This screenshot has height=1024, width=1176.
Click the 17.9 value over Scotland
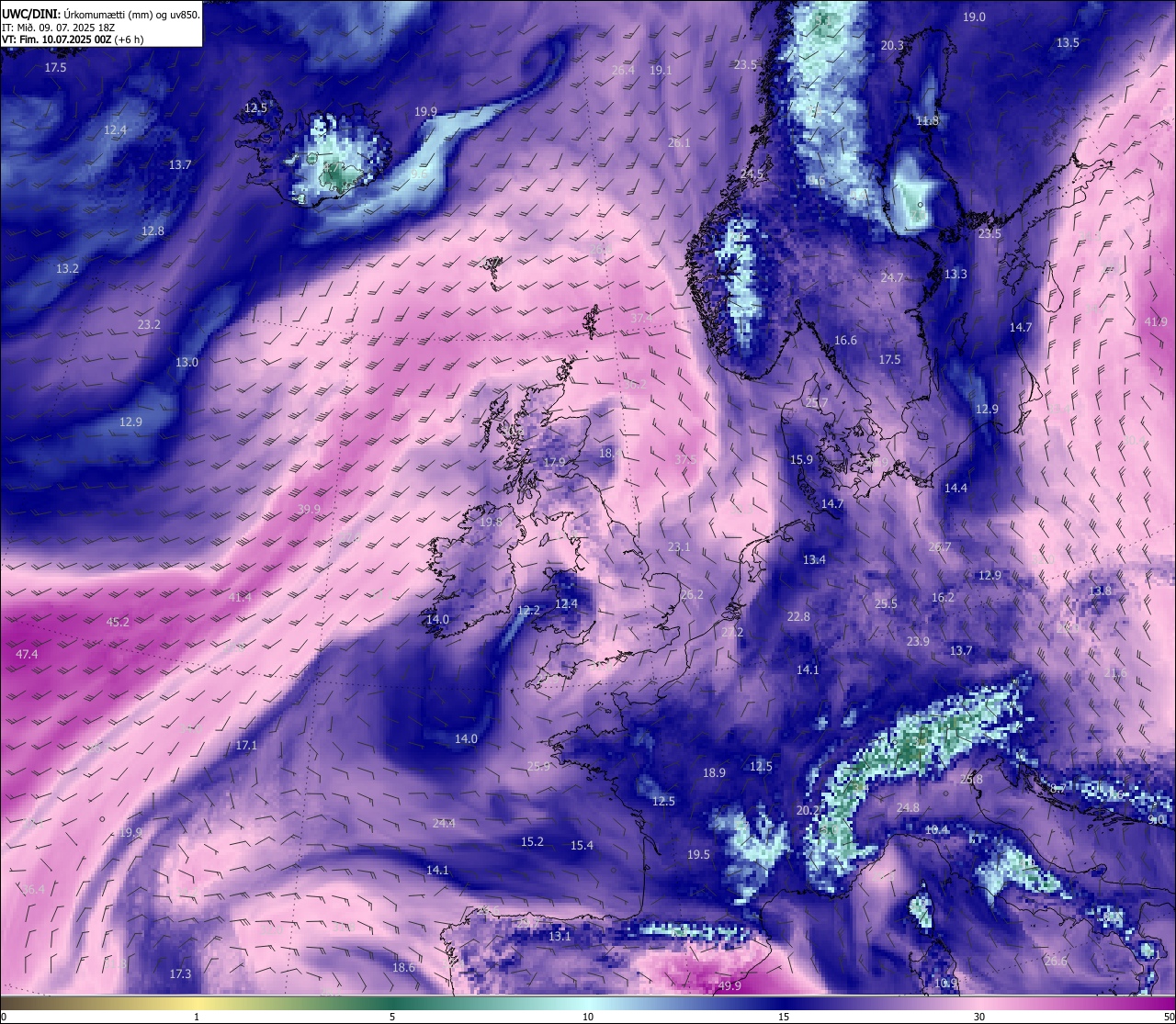click(x=554, y=462)
